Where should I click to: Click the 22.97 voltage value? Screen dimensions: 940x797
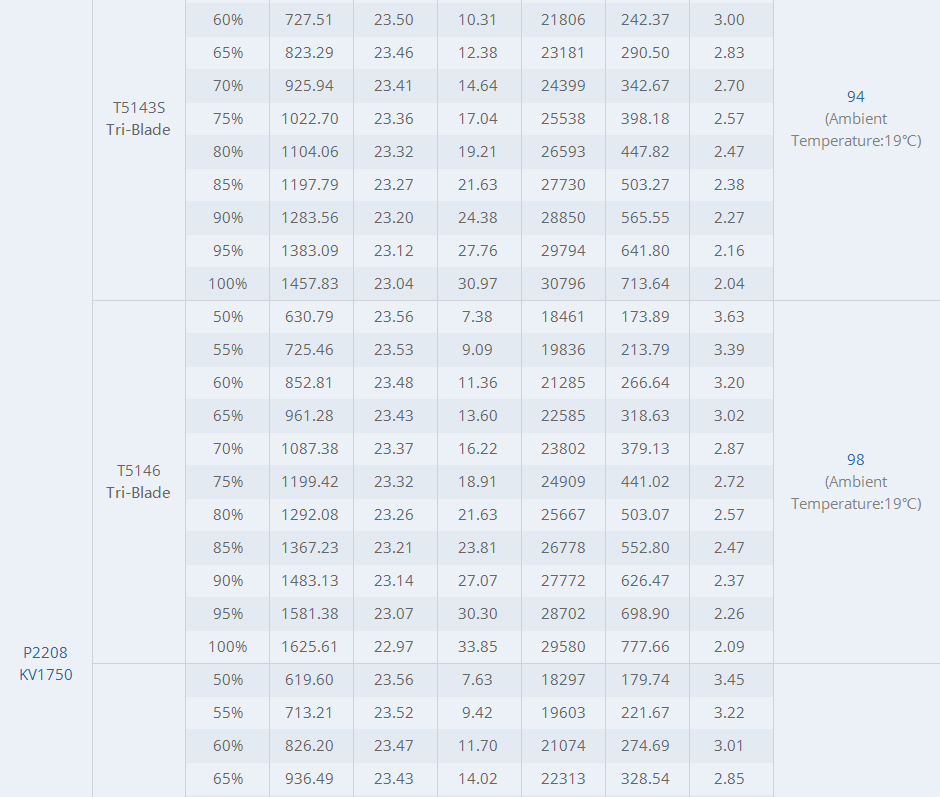tap(394, 647)
